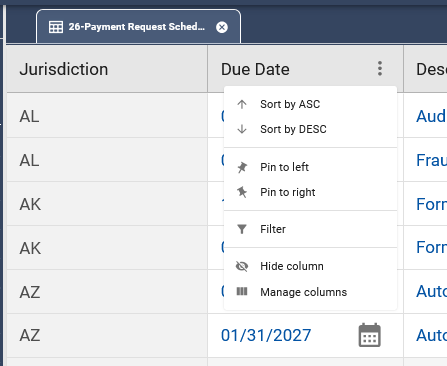Click the Jurisdiction column header
This screenshot has width=447, height=366.
coord(107,69)
